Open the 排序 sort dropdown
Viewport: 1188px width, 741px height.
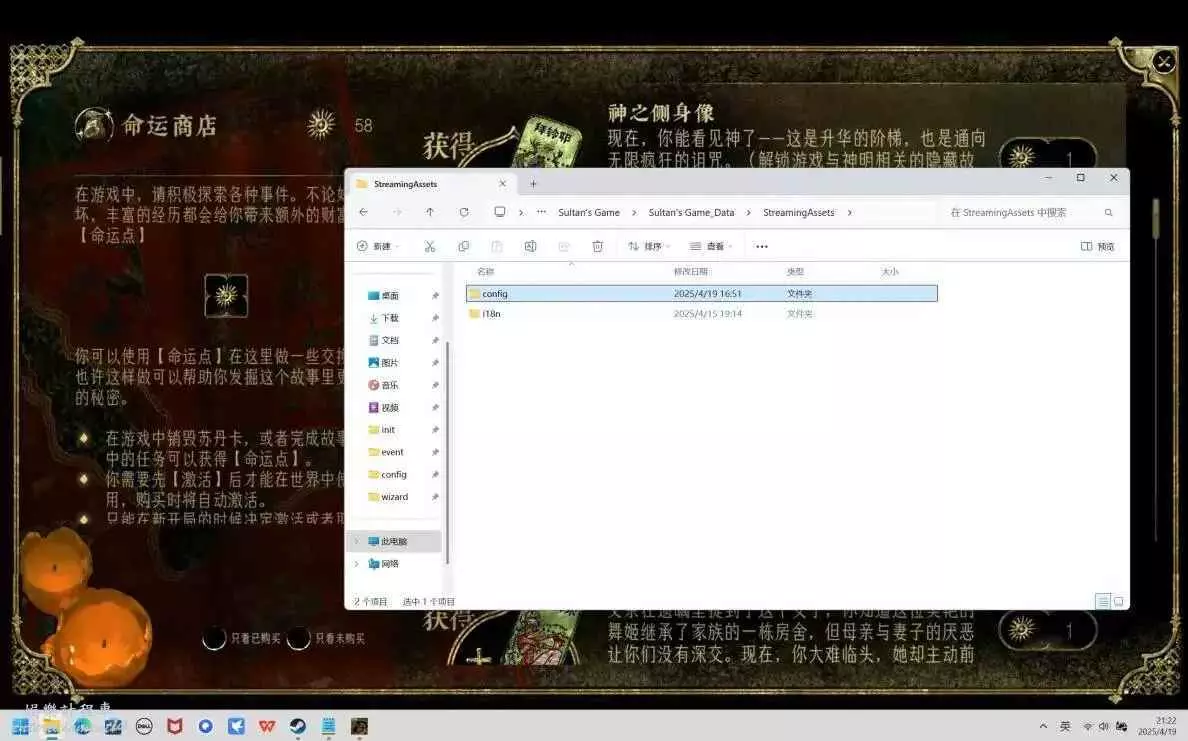coord(646,246)
